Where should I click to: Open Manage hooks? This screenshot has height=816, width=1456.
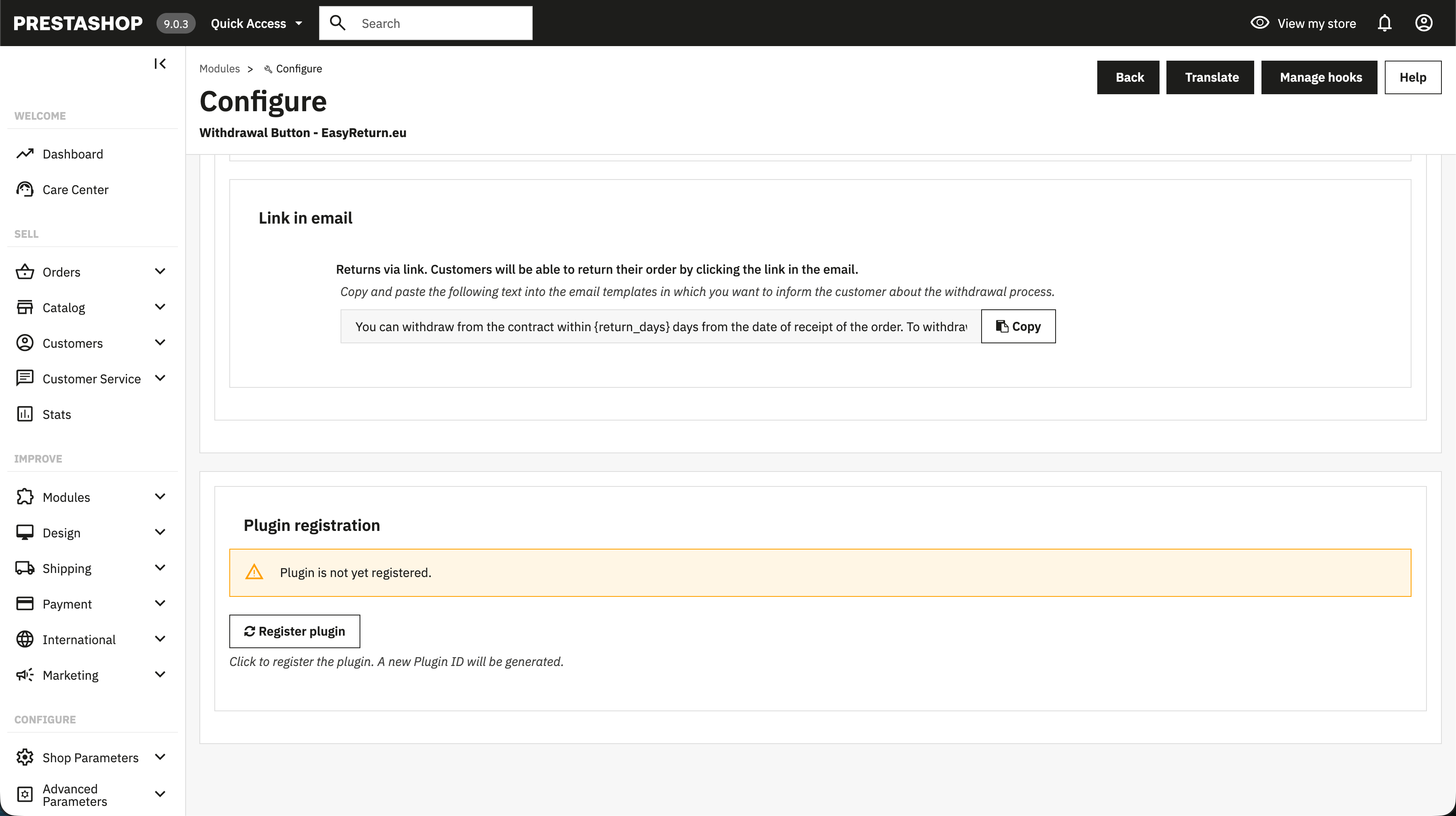point(1319,77)
